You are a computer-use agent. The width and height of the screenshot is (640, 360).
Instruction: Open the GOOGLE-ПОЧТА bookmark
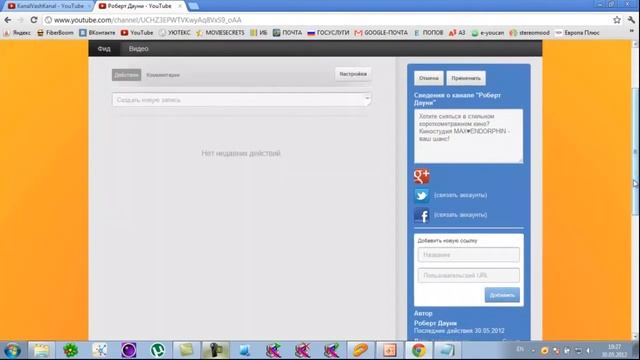click(x=381, y=33)
